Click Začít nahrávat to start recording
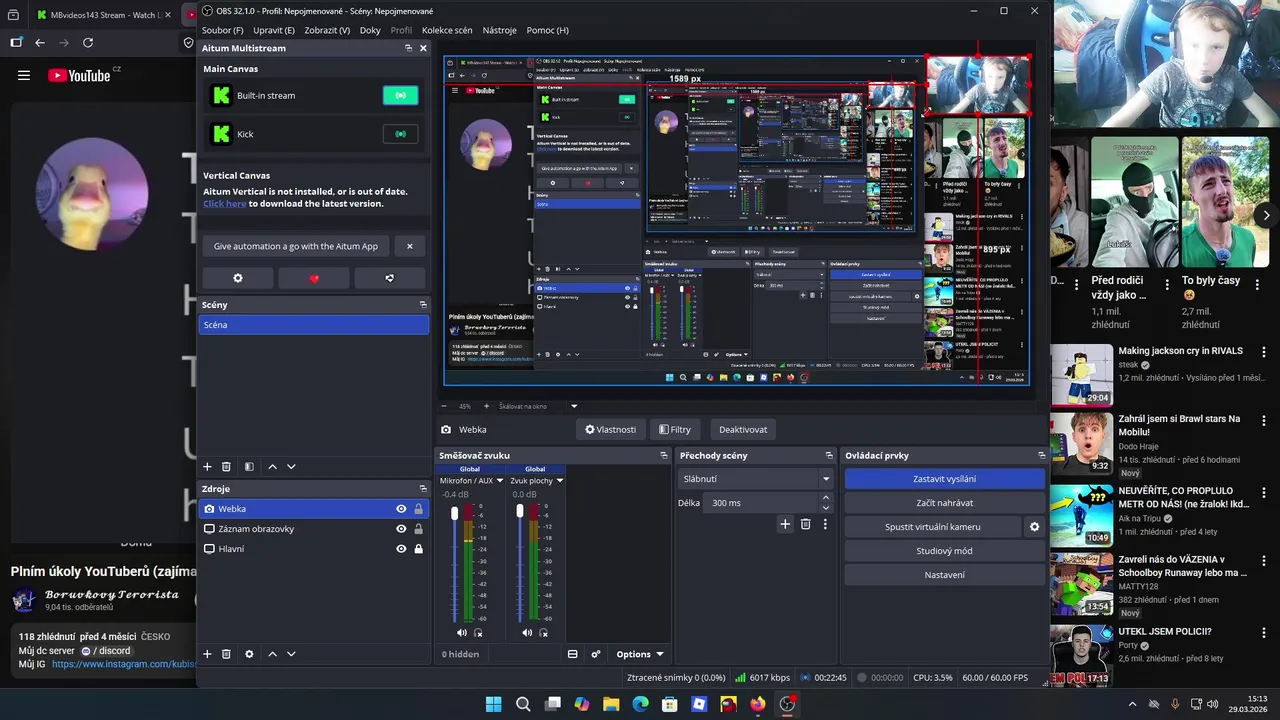Screen dimensions: 1280x720 (x=944, y=503)
